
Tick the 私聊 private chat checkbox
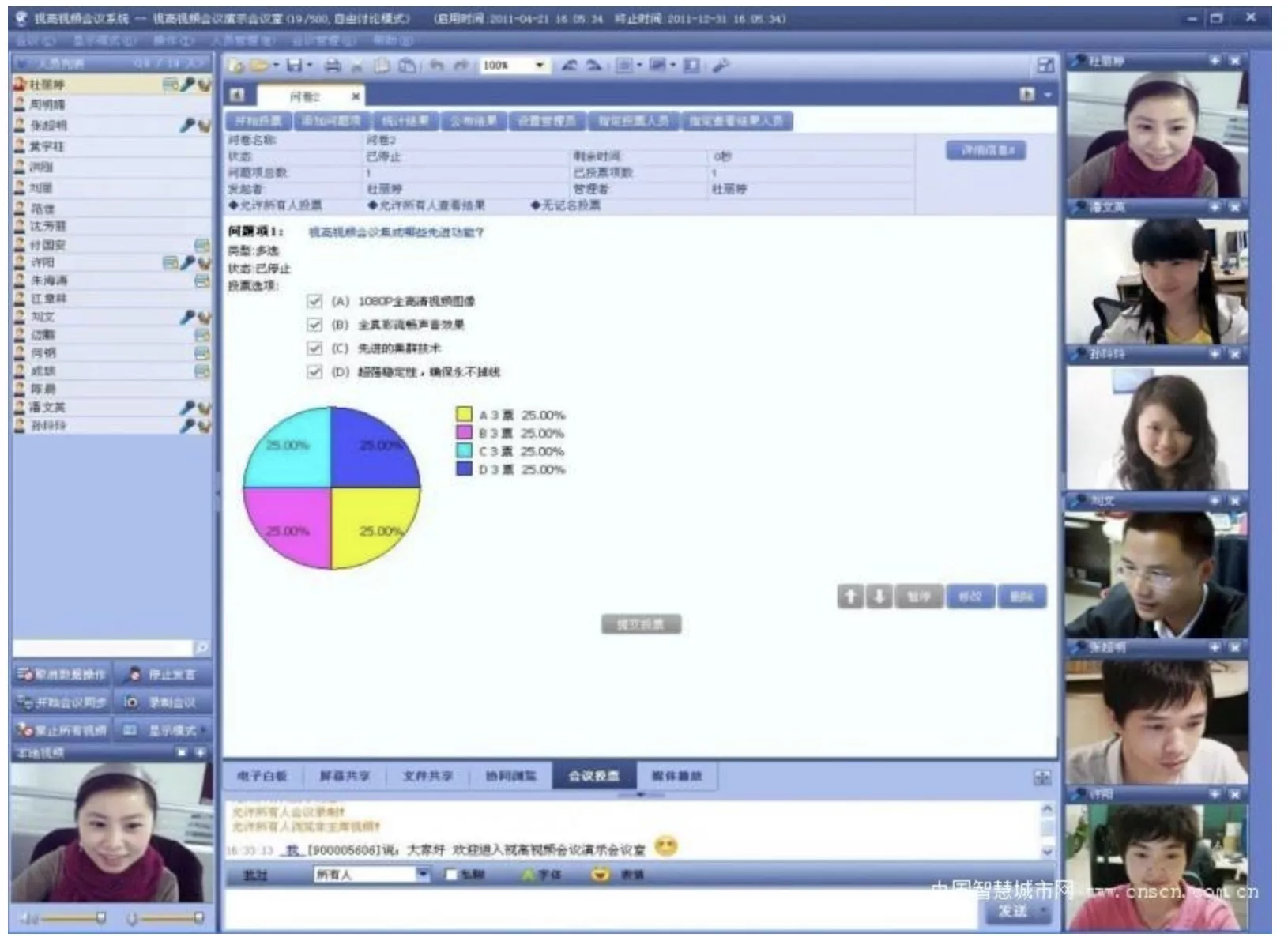coord(451,875)
